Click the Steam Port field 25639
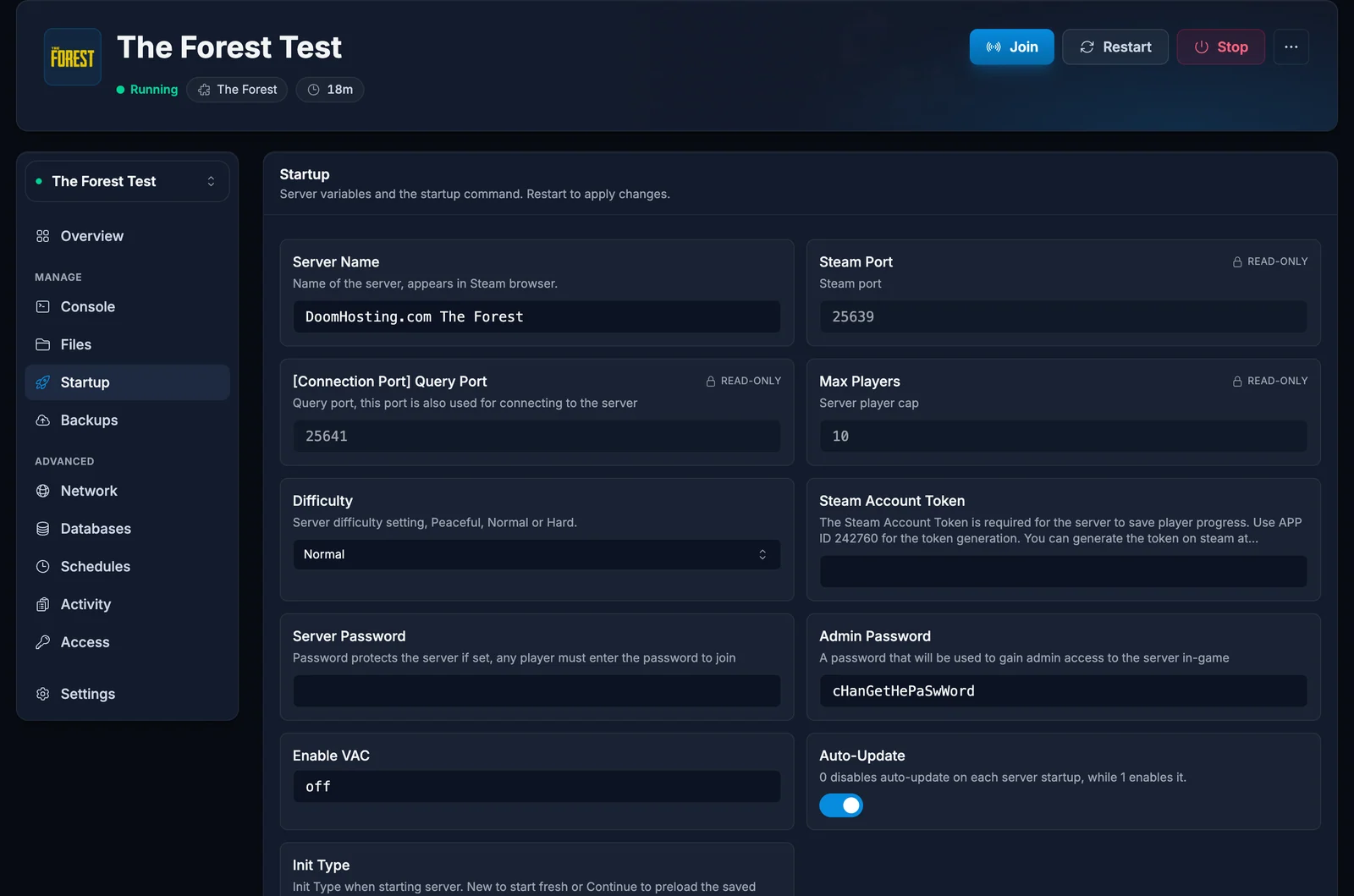Viewport: 1354px width, 896px height. tap(1063, 316)
